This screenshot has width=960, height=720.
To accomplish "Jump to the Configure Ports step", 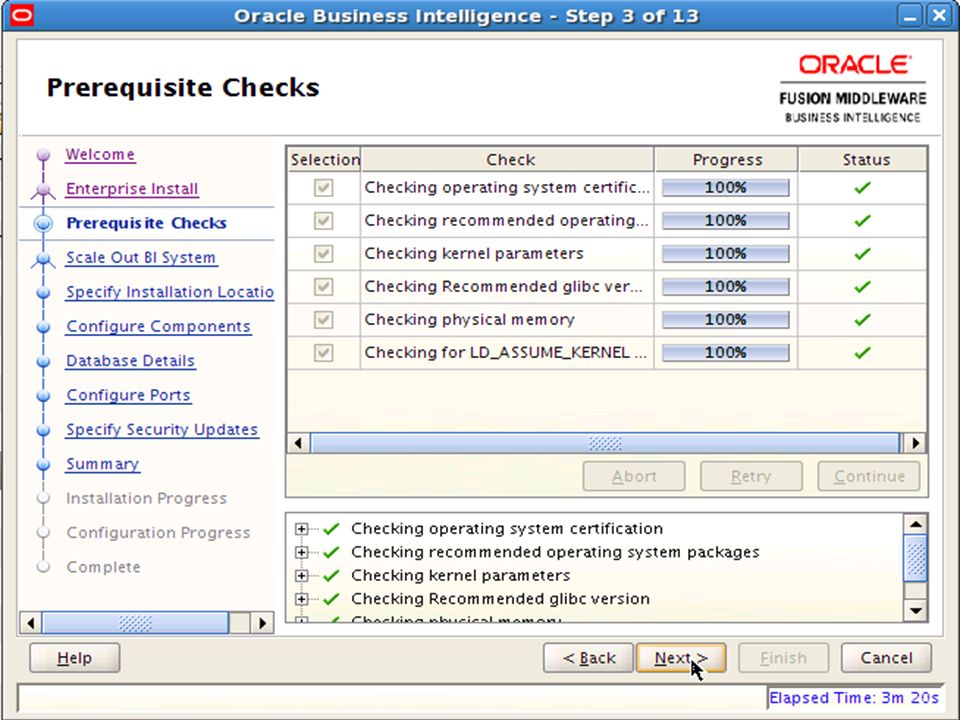I will pyautogui.click(x=129, y=395).
